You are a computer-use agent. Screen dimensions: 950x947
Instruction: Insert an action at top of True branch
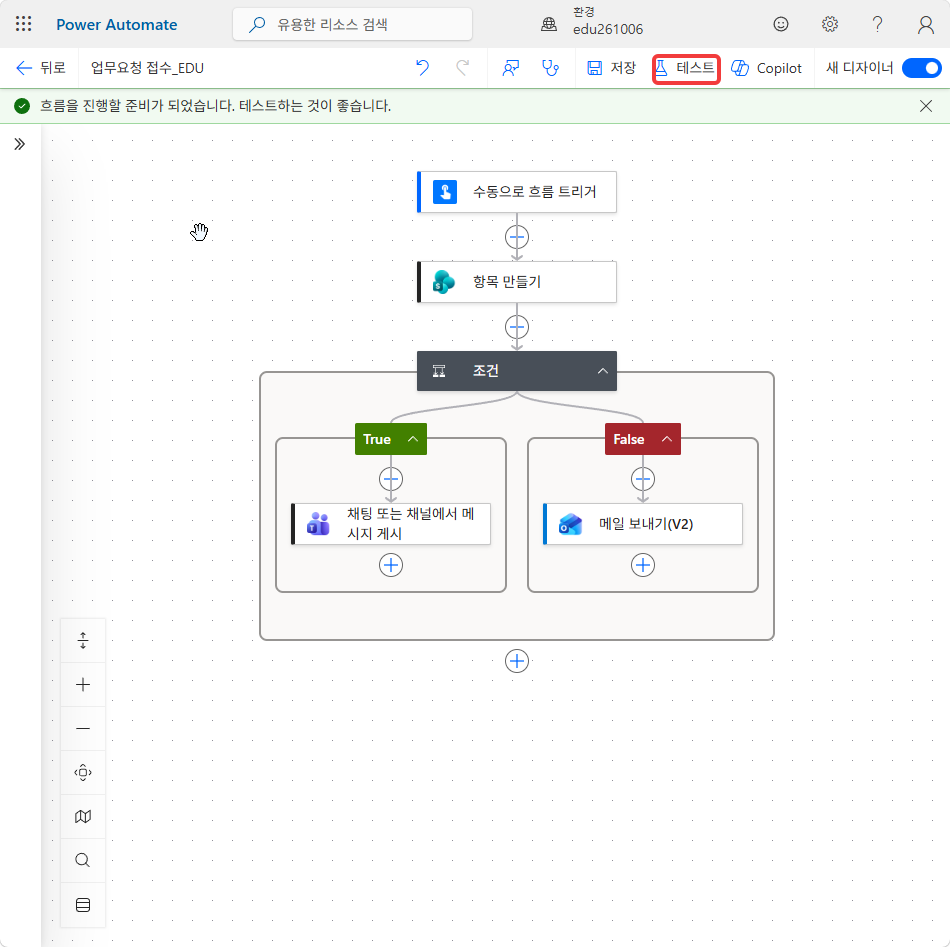pos(391,479)
